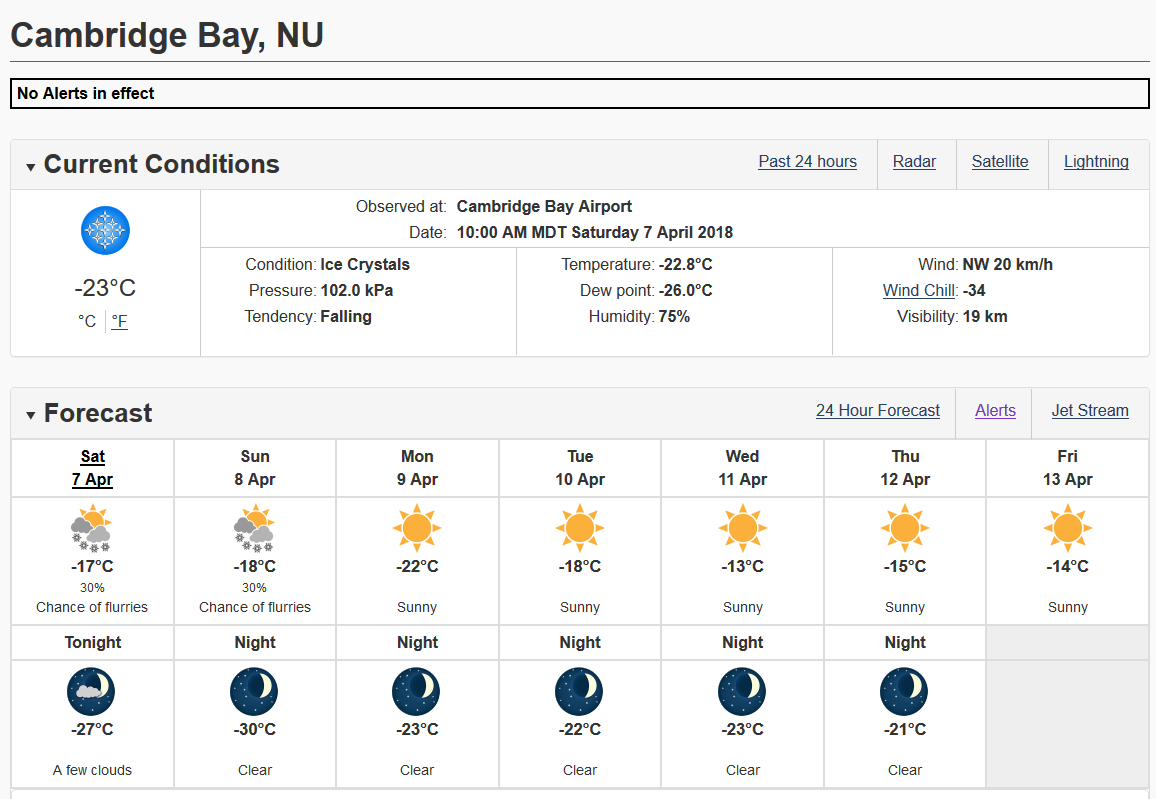
Task: Open the 24 Hour Forecast link
Action: 877,411
